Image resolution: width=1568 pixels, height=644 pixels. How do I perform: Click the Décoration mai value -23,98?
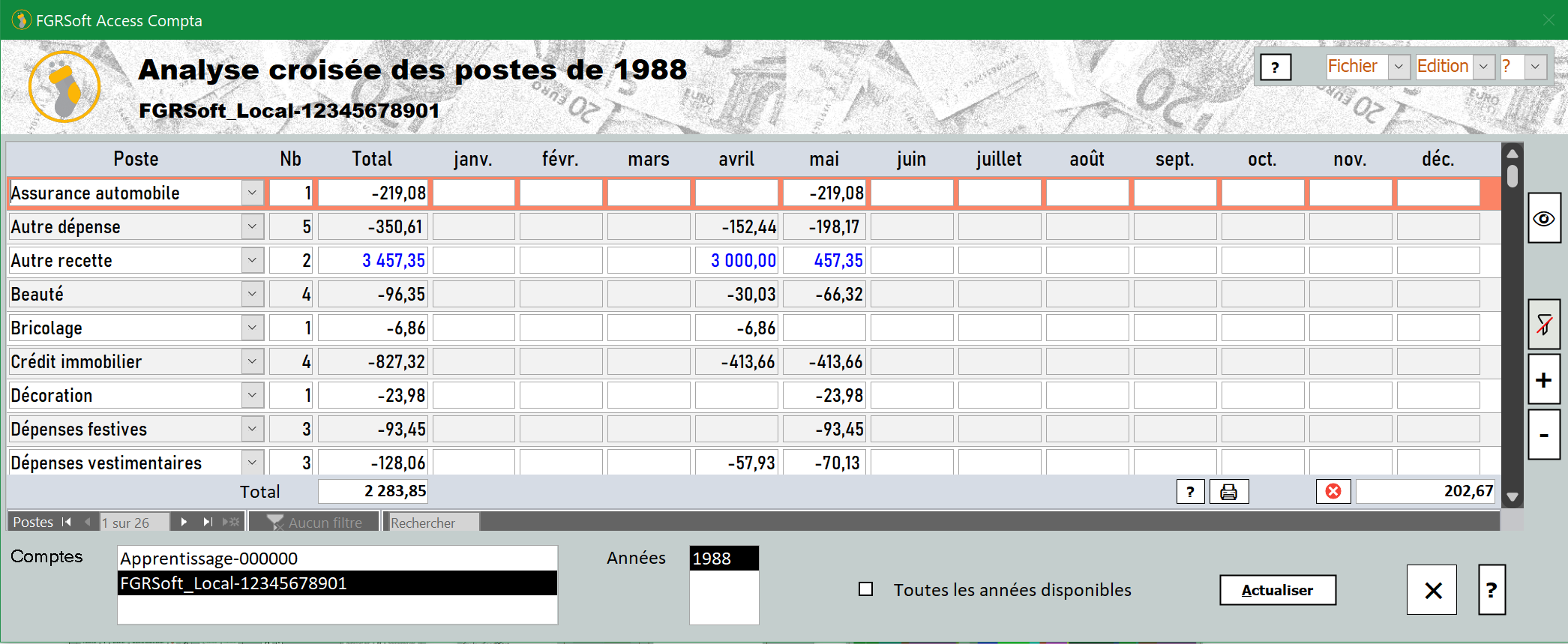tap(824, 395)
